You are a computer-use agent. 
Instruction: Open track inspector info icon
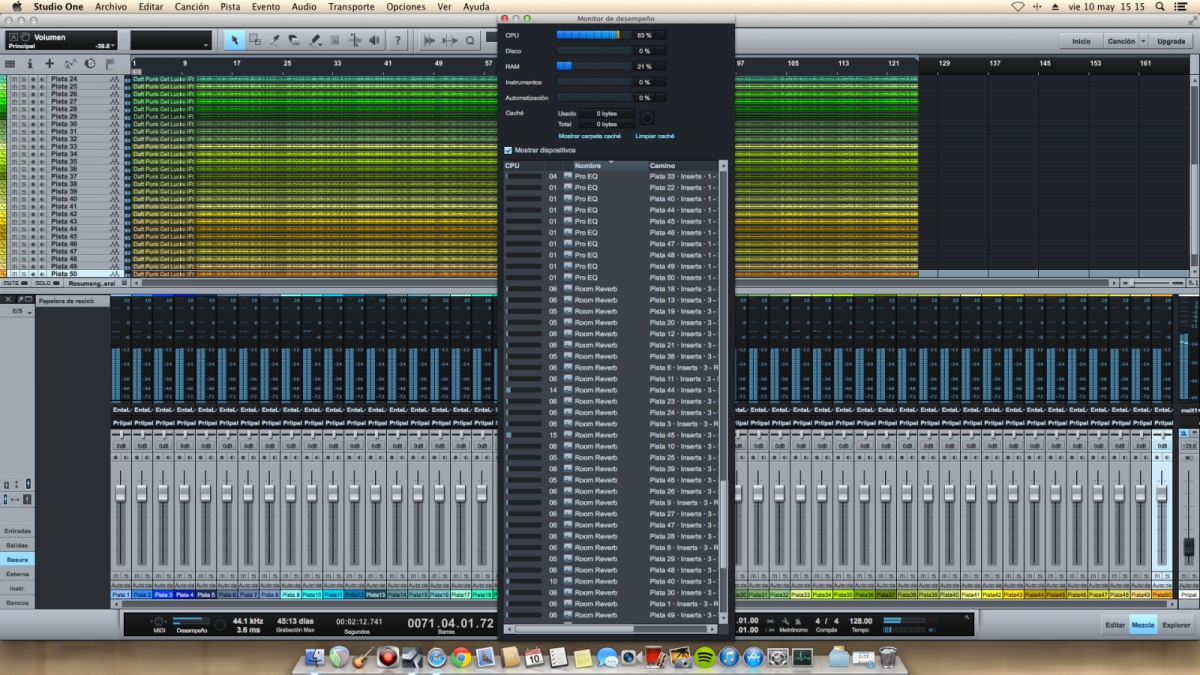click(x=30, y=63)
